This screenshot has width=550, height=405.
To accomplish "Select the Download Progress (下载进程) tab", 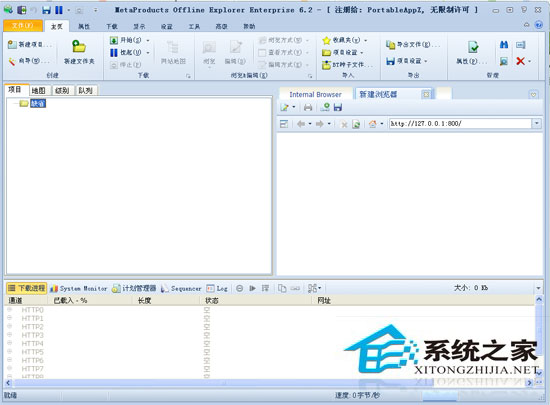I will (x=27, y=288).
